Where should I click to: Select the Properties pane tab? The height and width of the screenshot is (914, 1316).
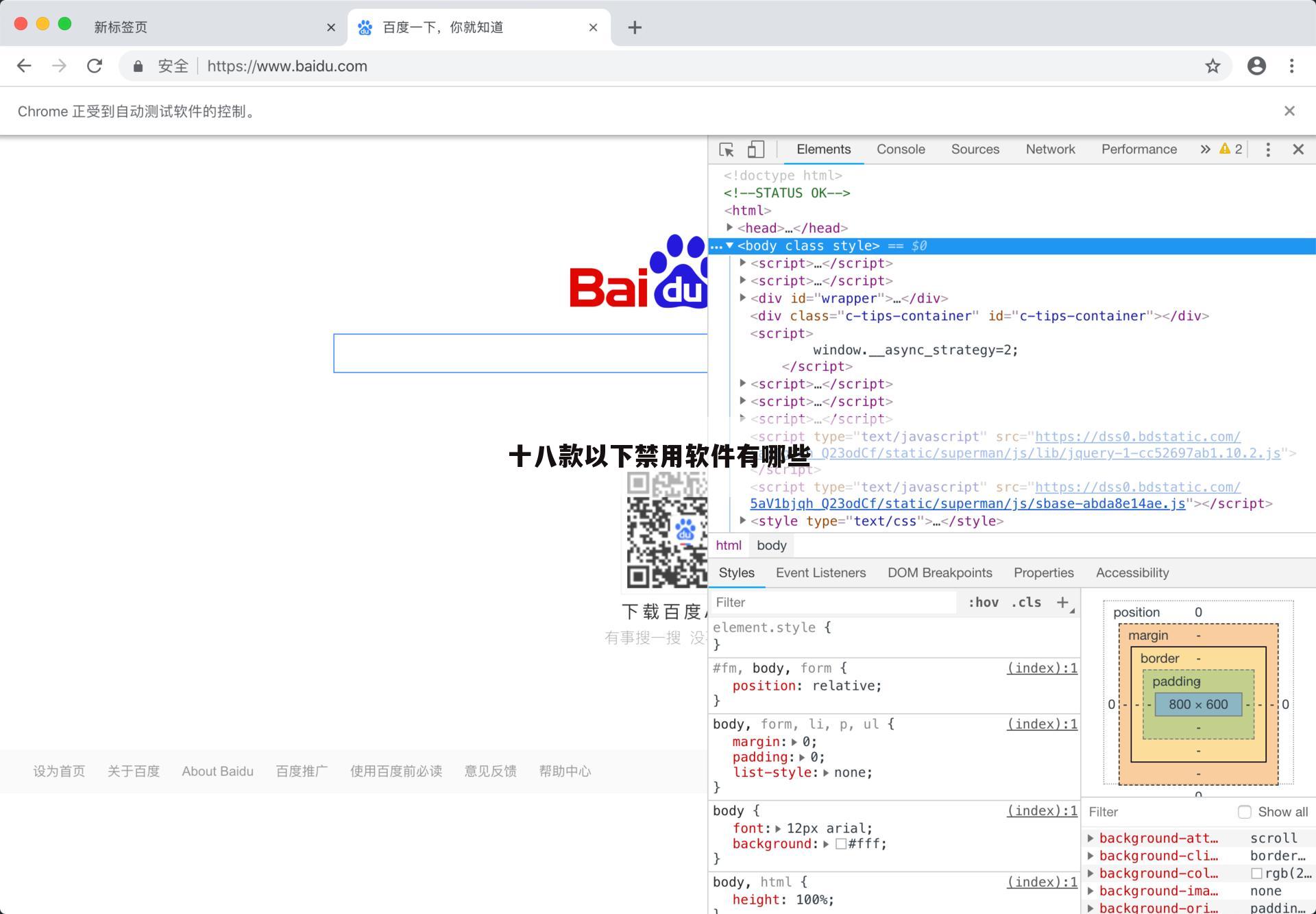[1043, 573]
